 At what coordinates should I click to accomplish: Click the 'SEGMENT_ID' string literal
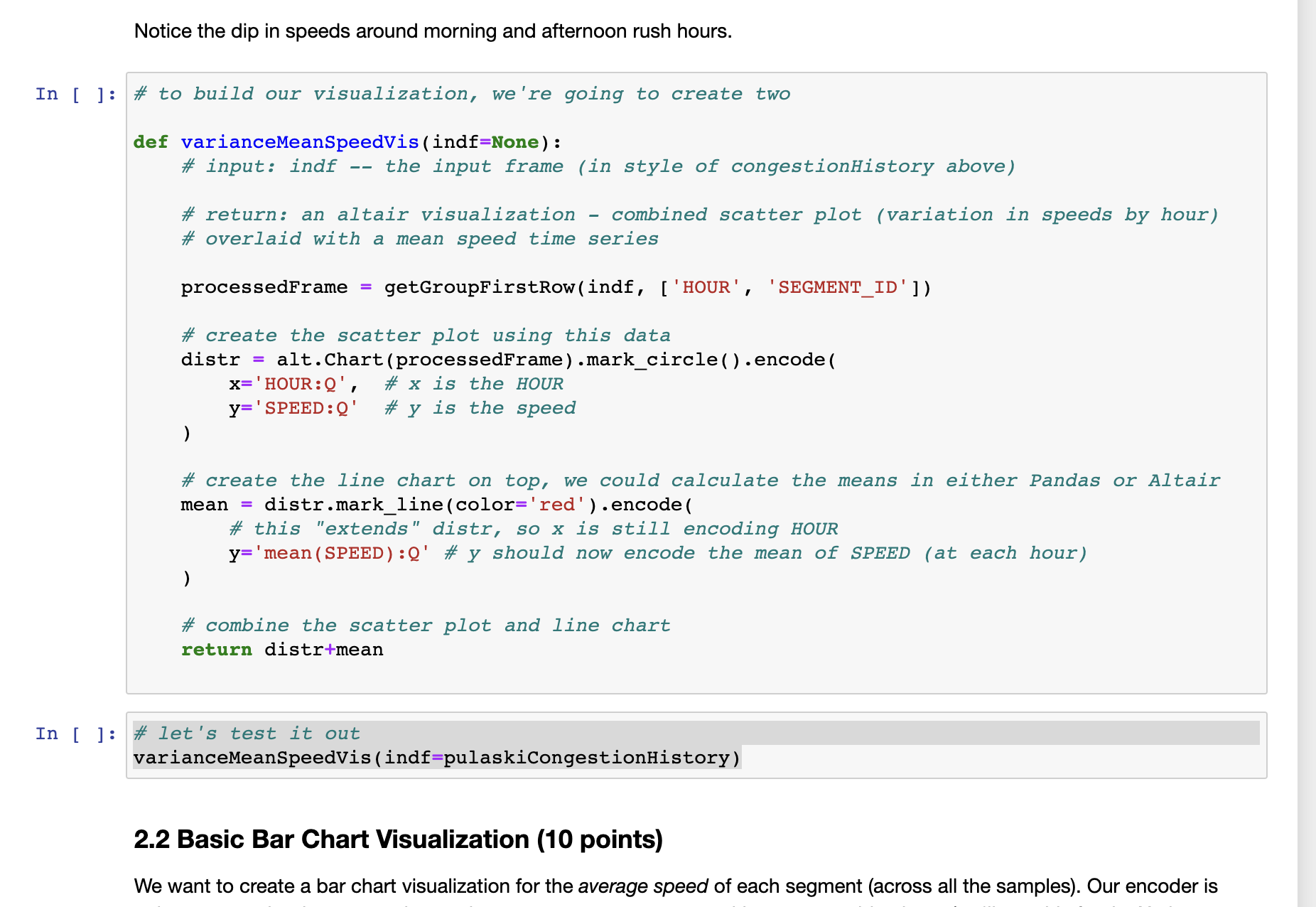click(x=838, y=286)
